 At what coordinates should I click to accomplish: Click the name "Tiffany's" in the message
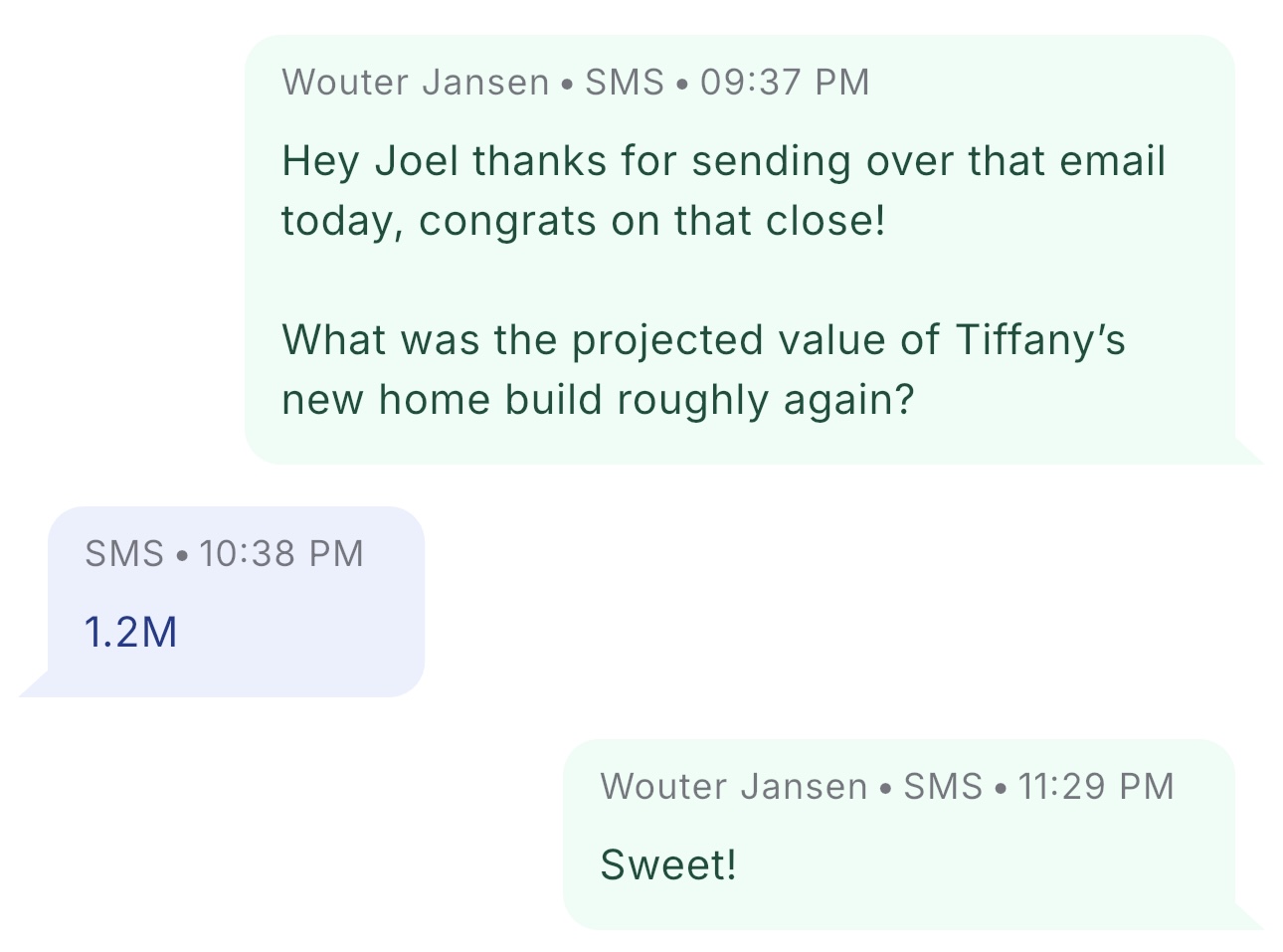pos(1040,340)
